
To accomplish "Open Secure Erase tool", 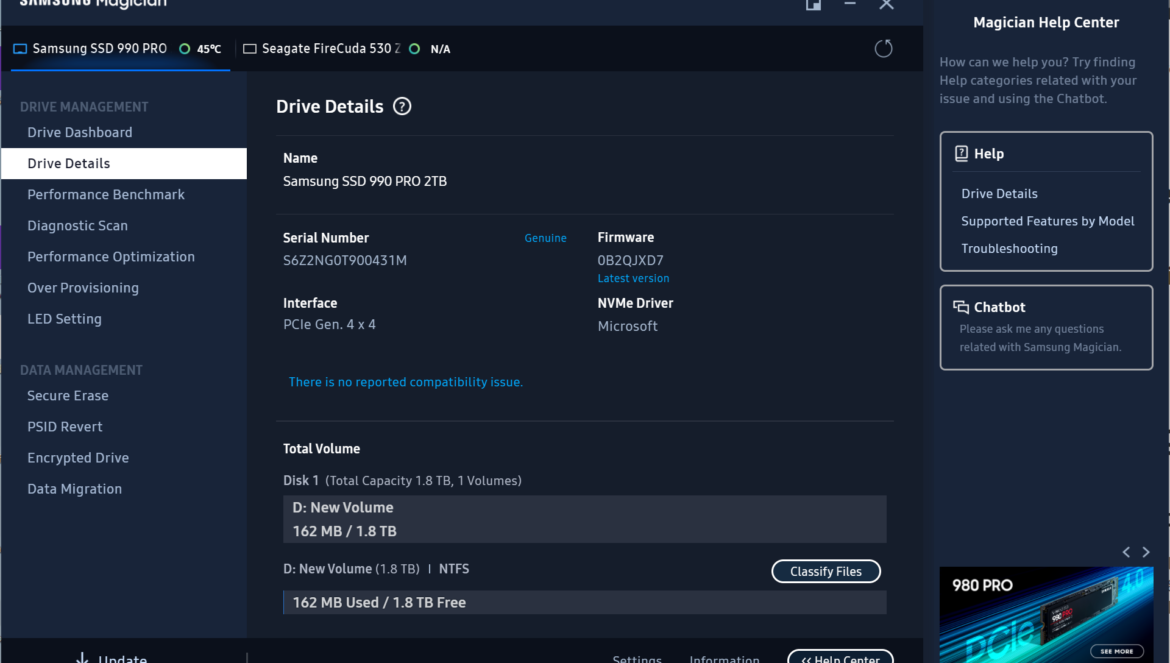I will pyautogui.click(x=68, y=396).
